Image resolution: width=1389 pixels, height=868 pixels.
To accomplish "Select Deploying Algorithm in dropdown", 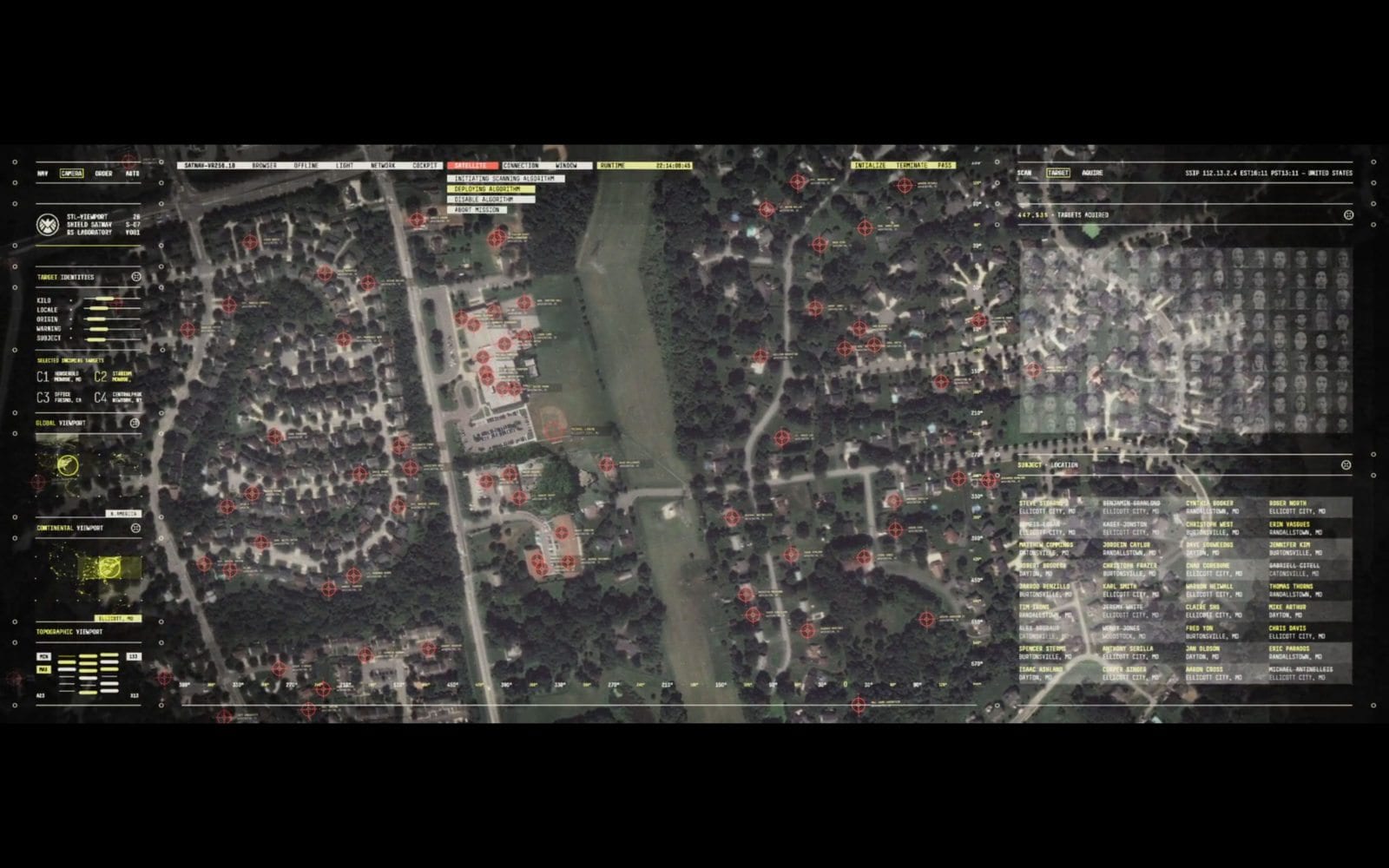I will click(x=491, y=189).
